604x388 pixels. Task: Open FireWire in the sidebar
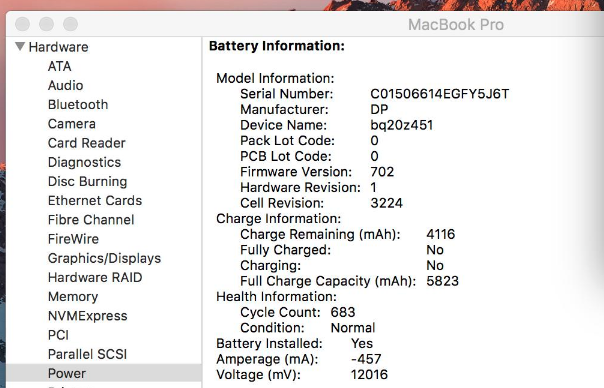pos(73,239)
